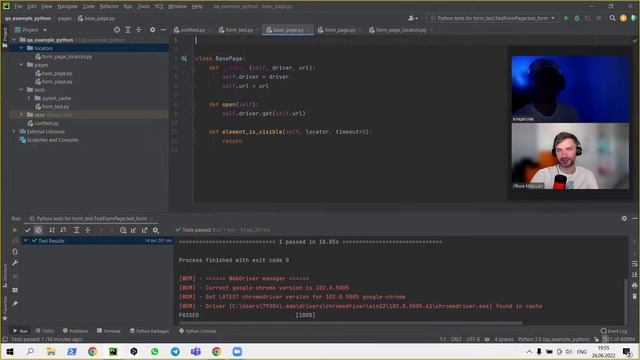Image resolution: width=640 pixels, height=360 pixels.
Task: Open the Problems tool window
Action: tap(76, 331)
